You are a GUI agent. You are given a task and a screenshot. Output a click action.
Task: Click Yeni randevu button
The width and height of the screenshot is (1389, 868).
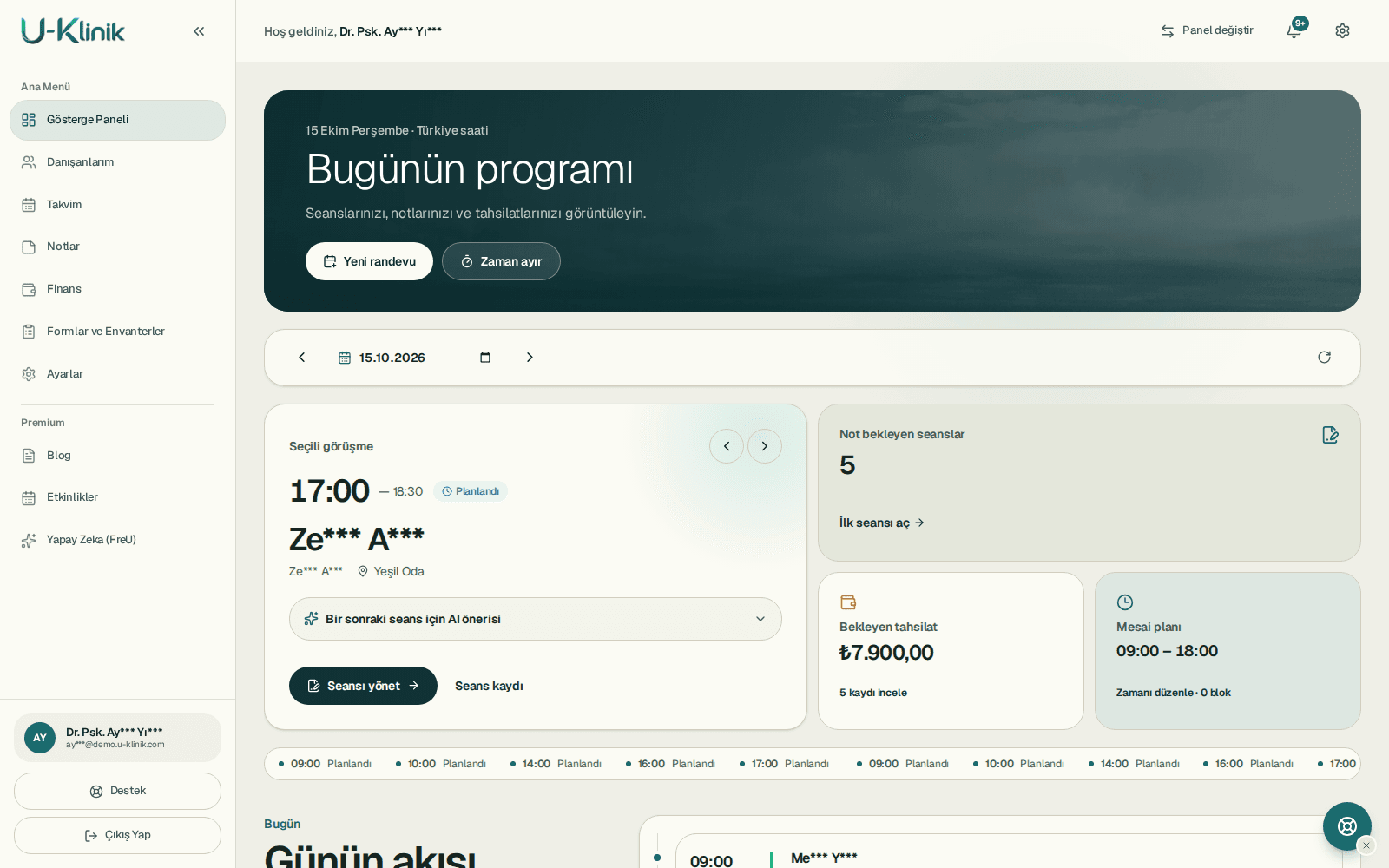(369, 261)
